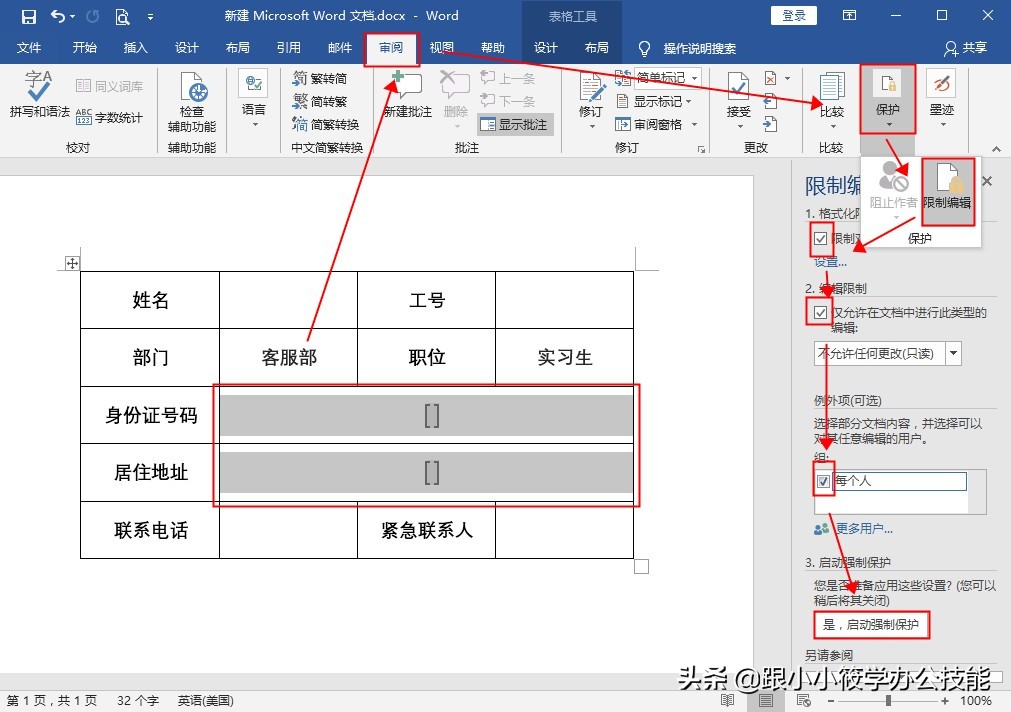The width and height of the screenshot is (1011, 712).
Task: Open the 表格工具 设计 tab
Action: [545, 45]
